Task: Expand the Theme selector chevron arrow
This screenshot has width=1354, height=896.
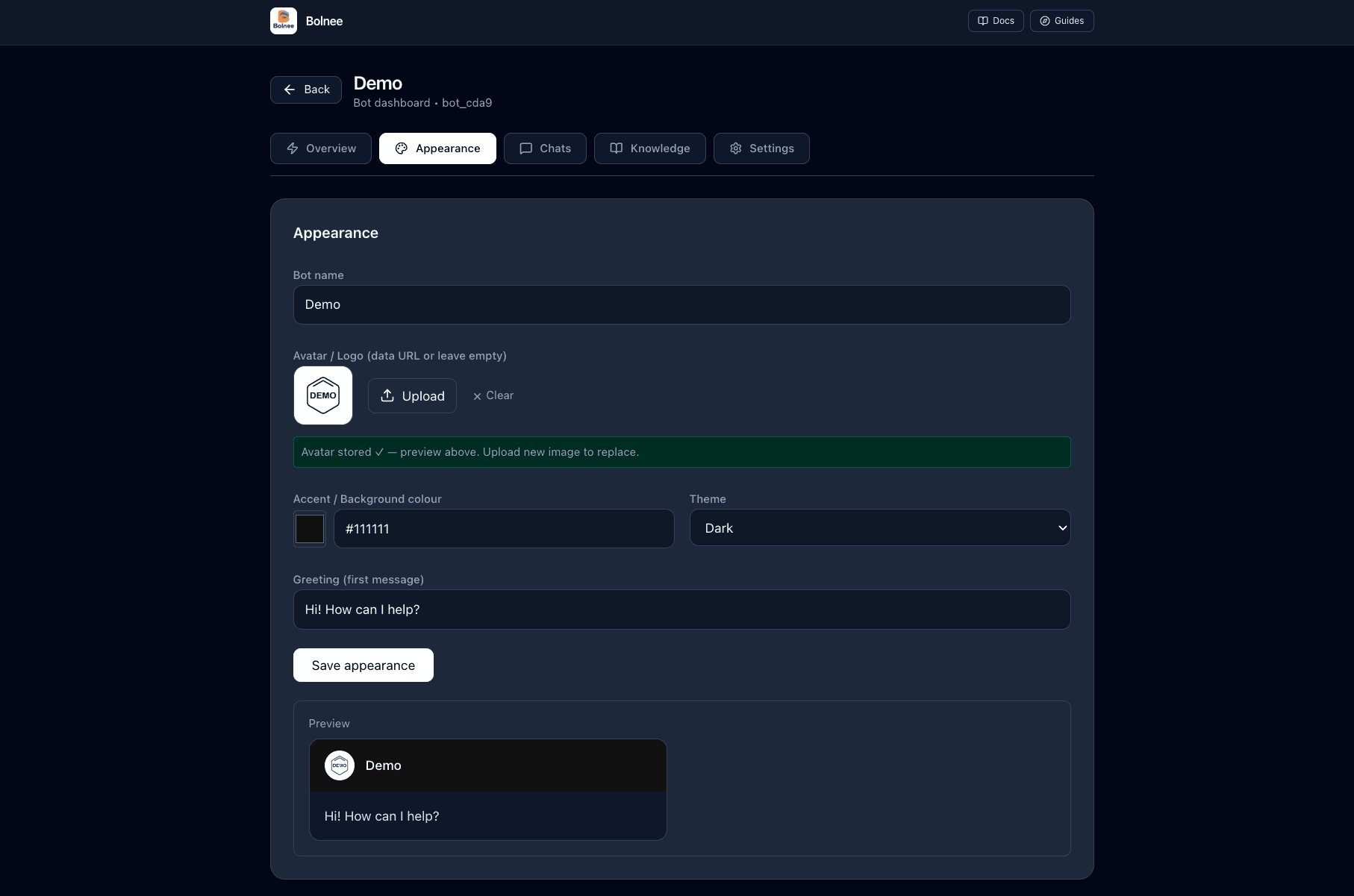Action: (1062, 528)
